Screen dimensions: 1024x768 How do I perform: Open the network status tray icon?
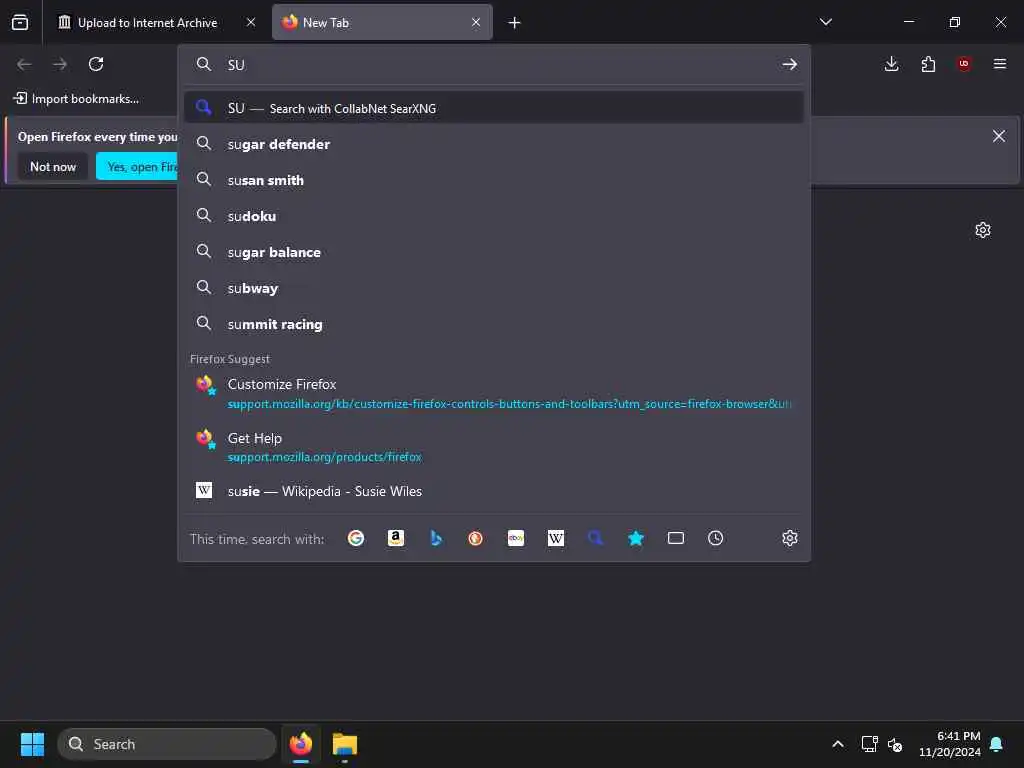(869, 744)
